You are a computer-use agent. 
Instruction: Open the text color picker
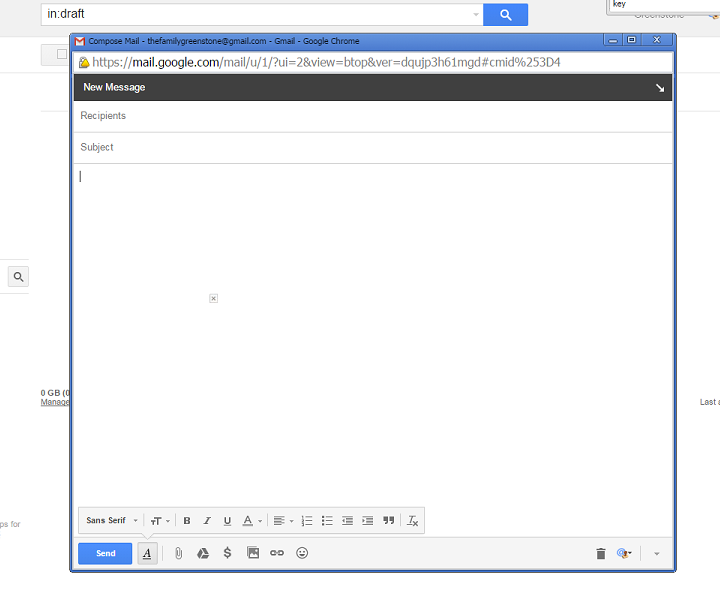coord(252,521)
